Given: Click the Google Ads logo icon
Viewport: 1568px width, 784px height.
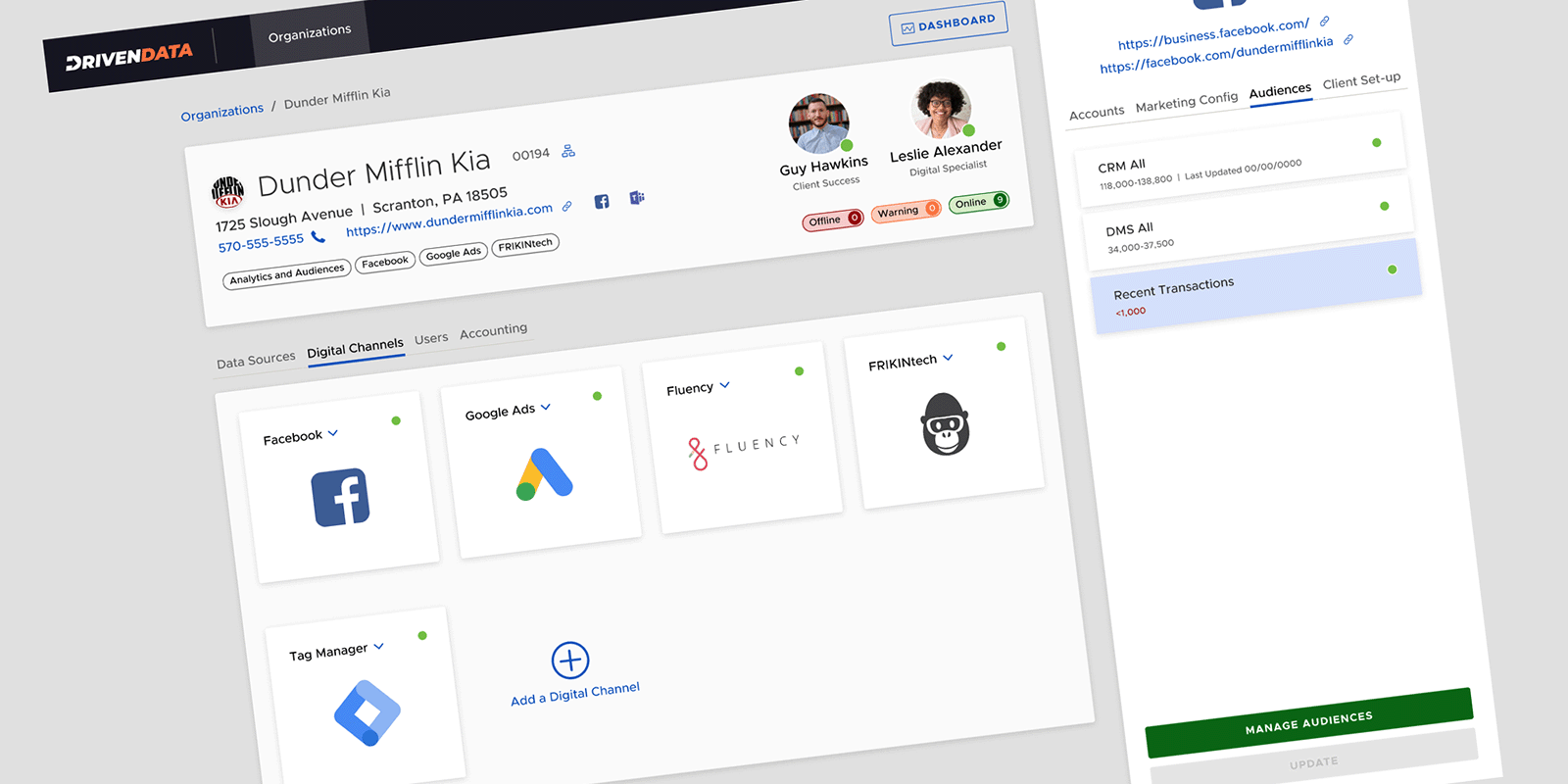Looking at the screenshot, I should tap(544, 473).
